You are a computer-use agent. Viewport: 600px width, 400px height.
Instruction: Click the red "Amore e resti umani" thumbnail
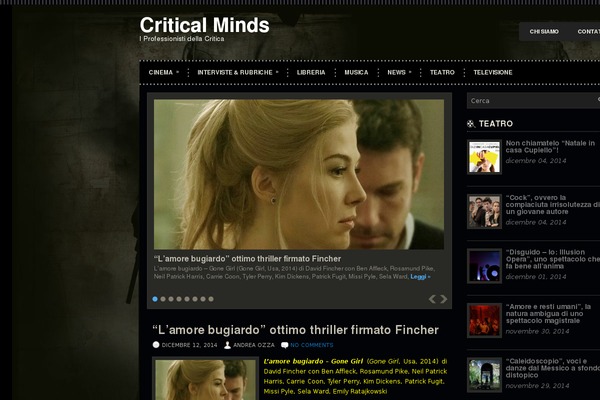[x=484, y=320]
